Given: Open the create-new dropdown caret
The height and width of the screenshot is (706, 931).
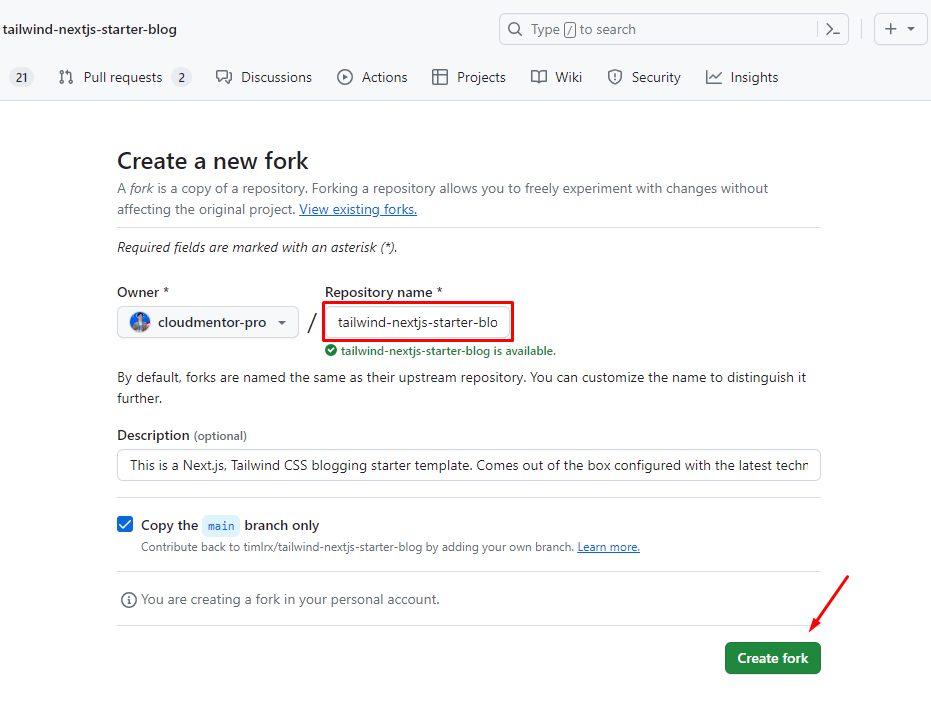Looking at the screenshot, I should click(x=911, y=29).
